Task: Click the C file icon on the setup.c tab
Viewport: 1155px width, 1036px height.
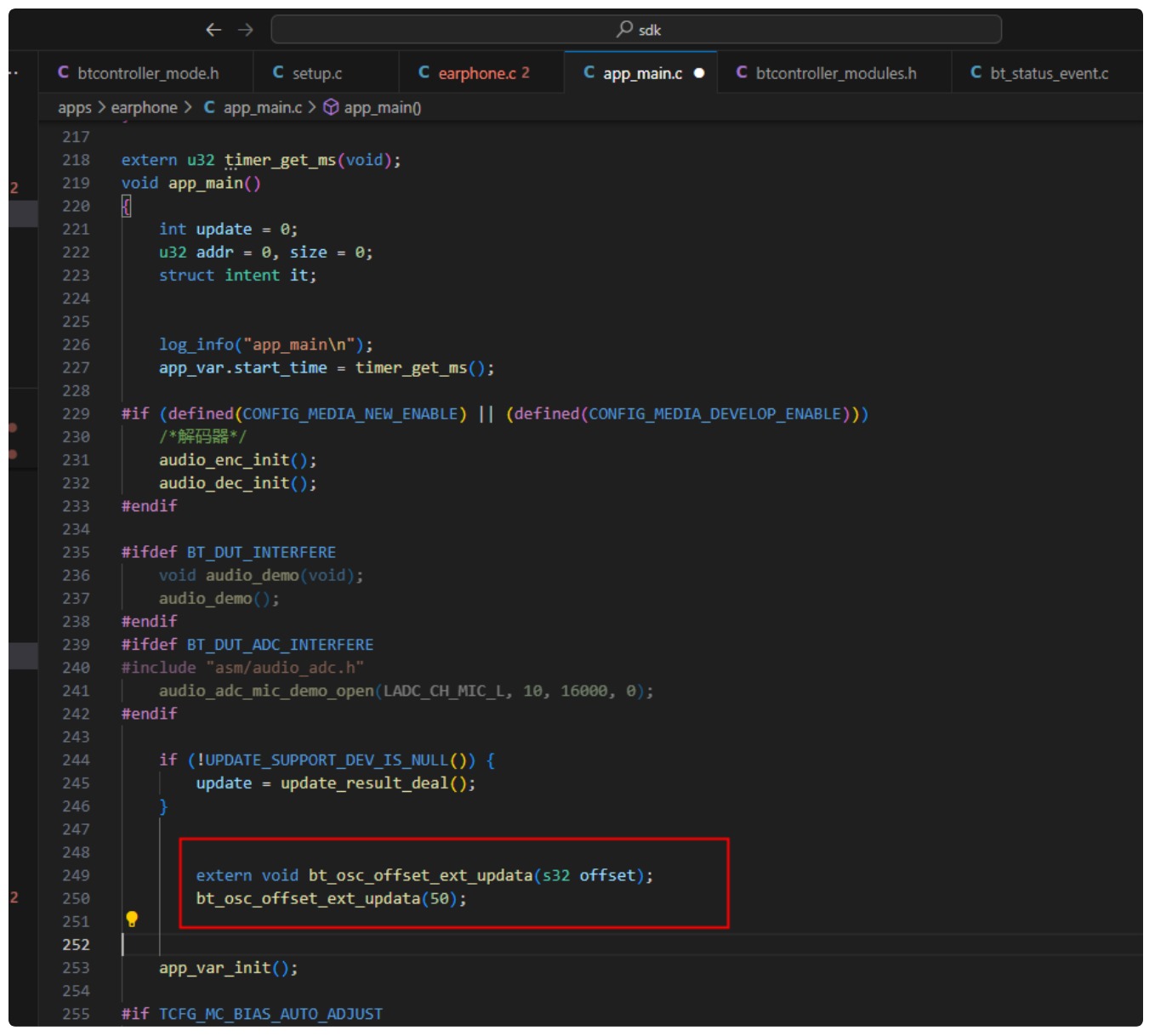Action: [x=278, y=73]
